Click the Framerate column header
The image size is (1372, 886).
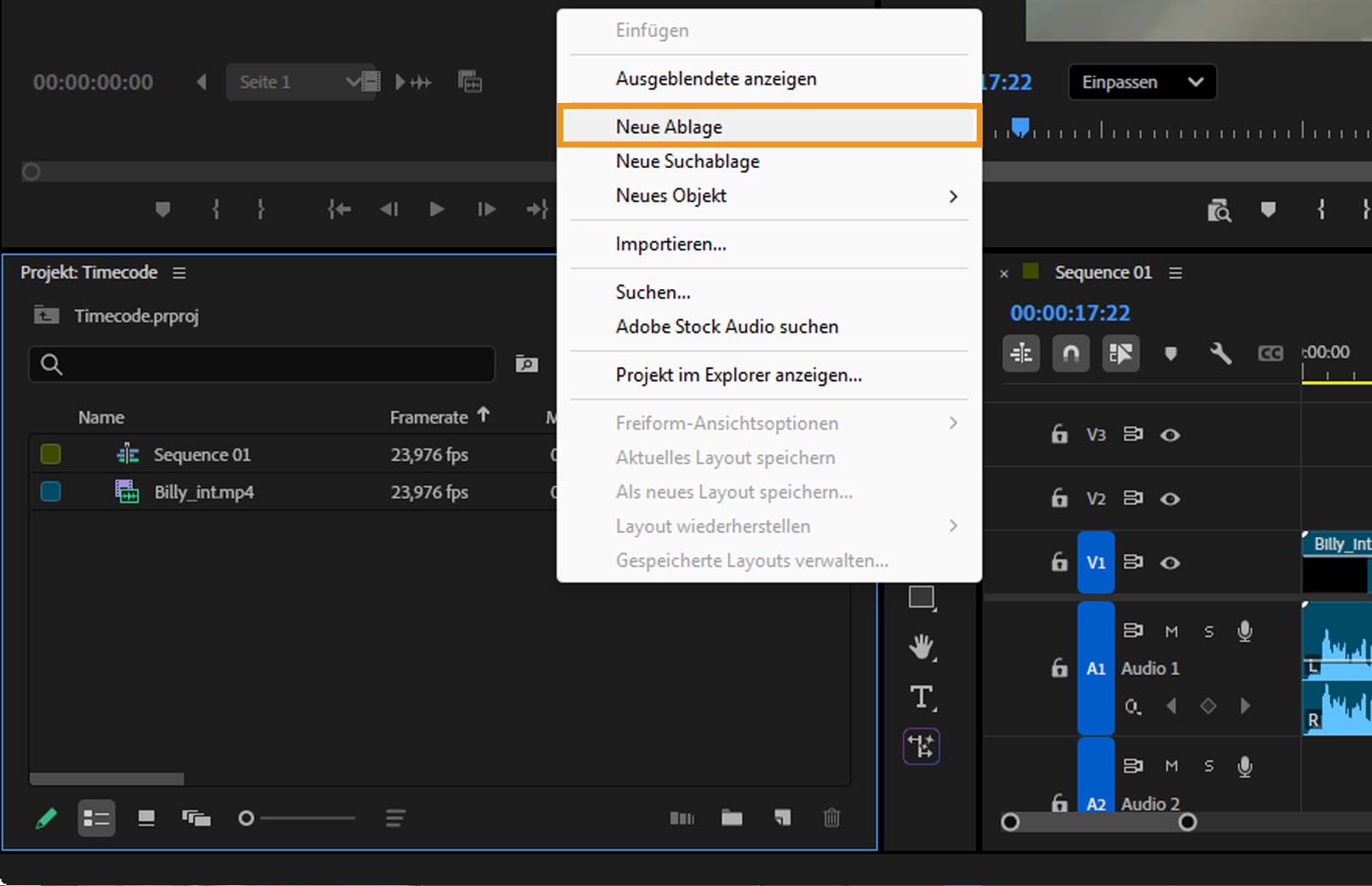(429, 418)
